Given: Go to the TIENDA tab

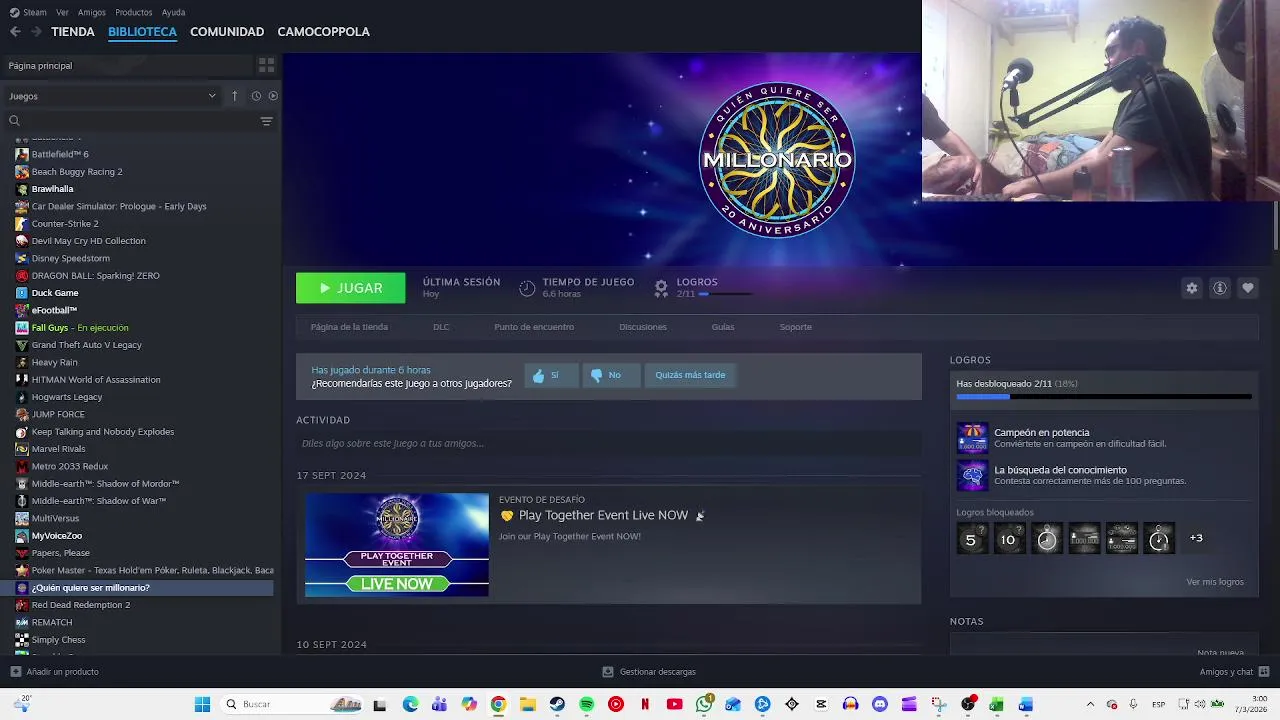Looking at the screenshot, I should (73, 32).
